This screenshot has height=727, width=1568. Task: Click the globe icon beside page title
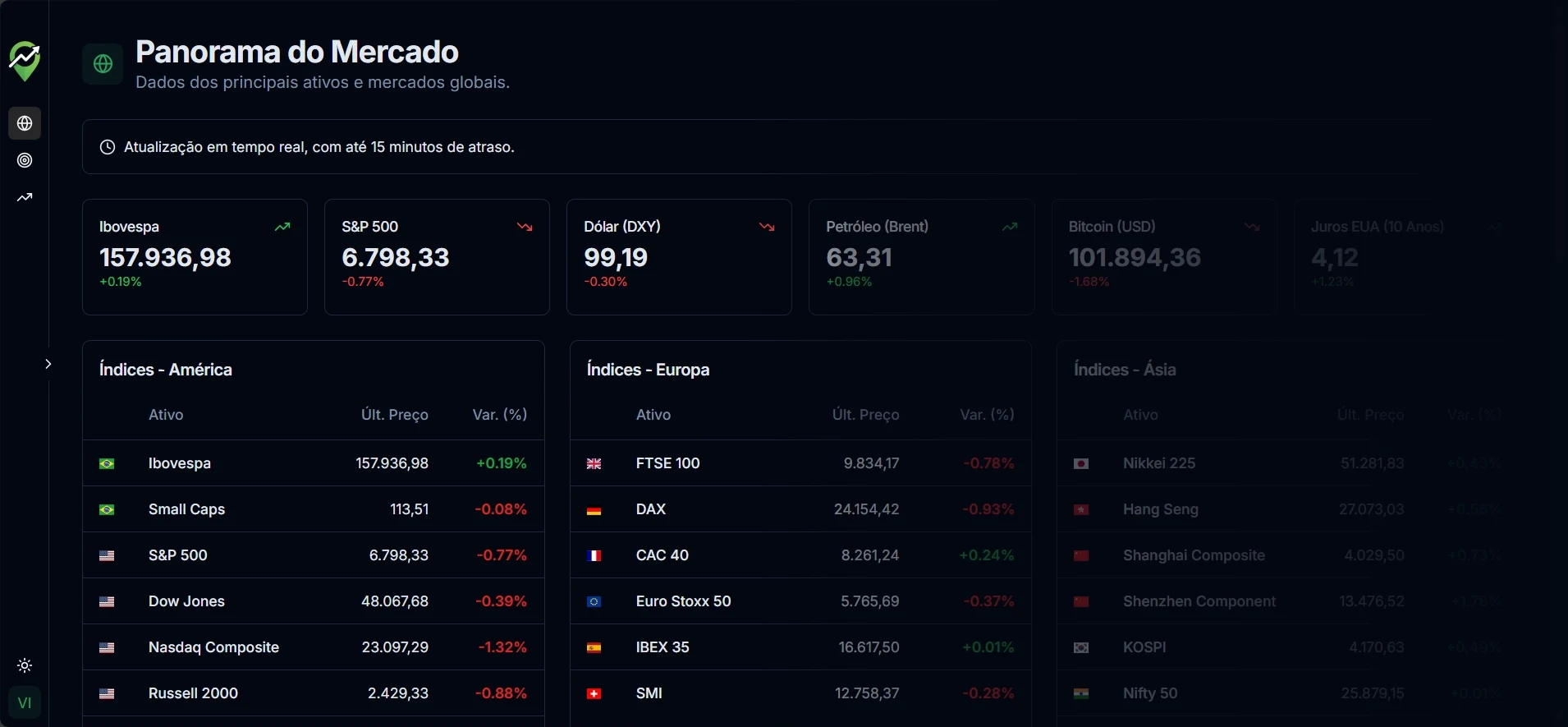tap(103, 64)
